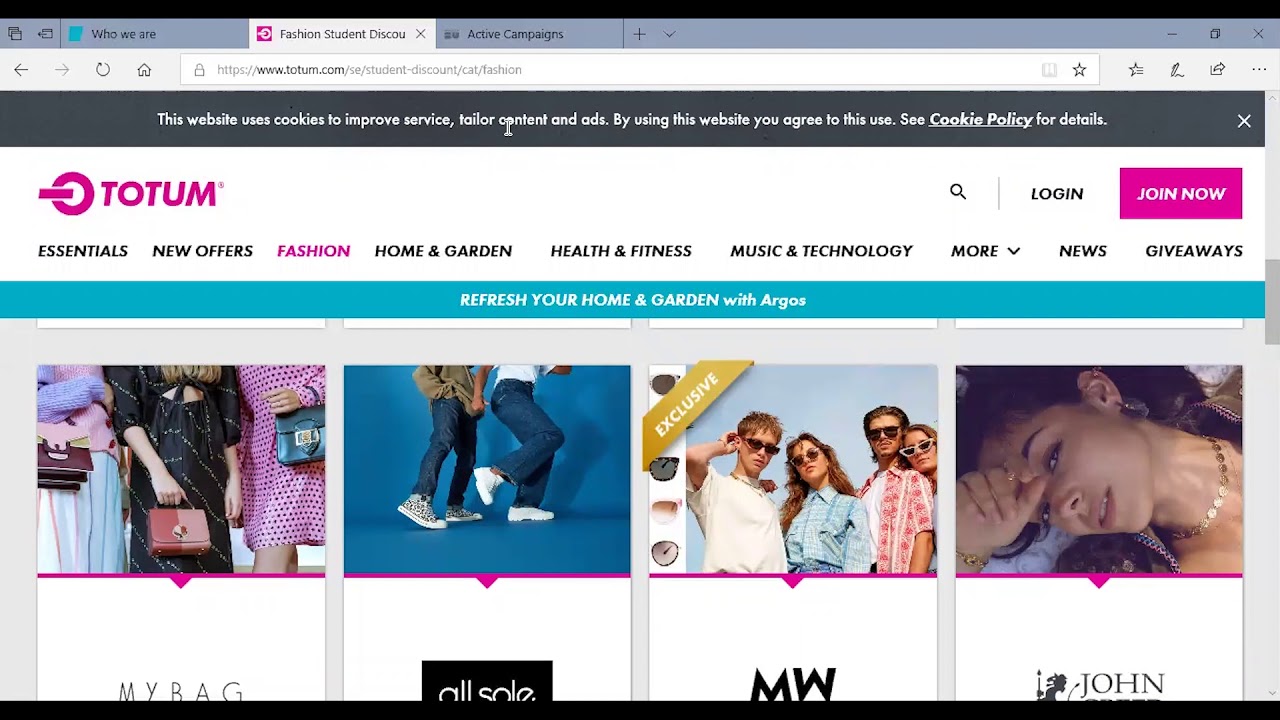Click the MYBAG brand logo
The height and width of the screenshot is (720, 1280).
coord(181,691)
